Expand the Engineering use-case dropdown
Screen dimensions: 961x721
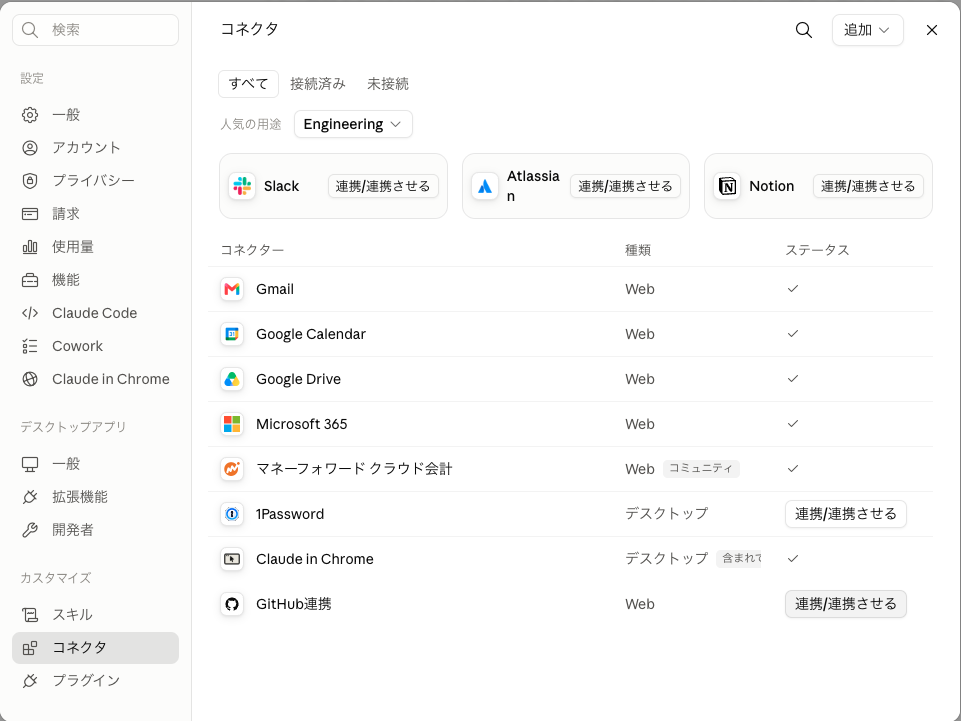click(x=353, y=124)
